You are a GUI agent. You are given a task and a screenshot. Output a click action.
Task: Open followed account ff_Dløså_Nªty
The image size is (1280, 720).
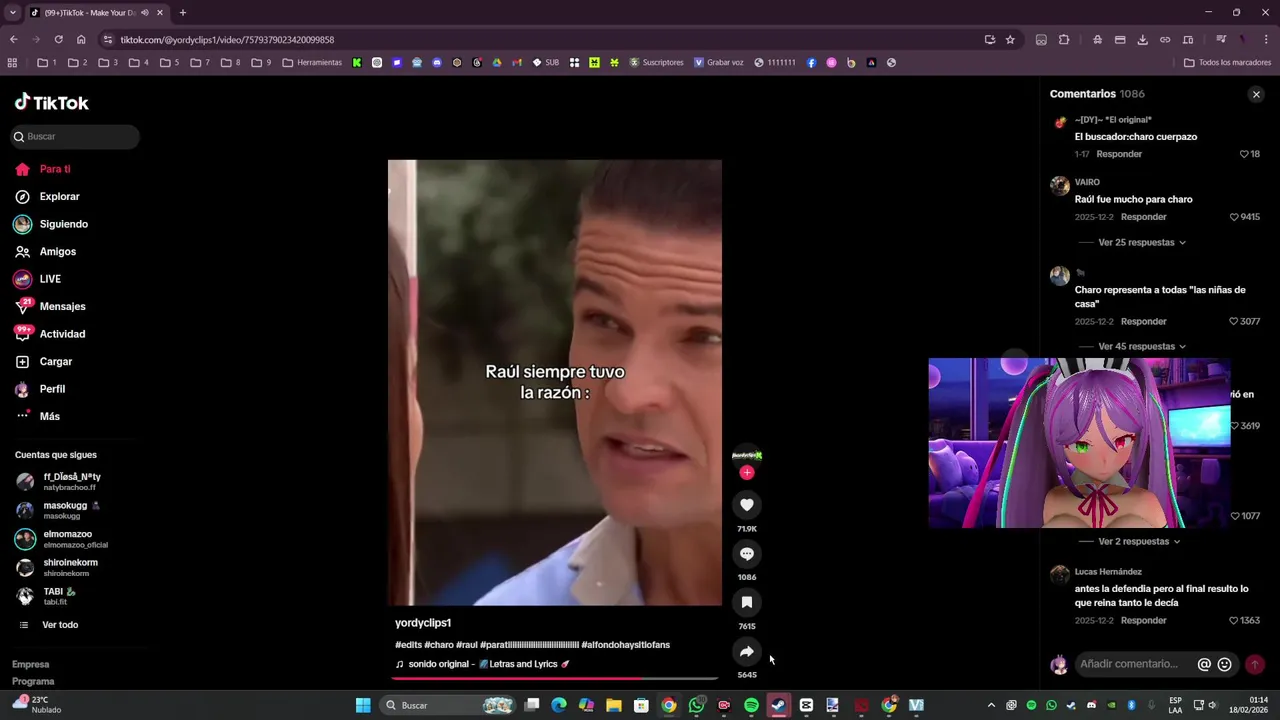(70, 481)
